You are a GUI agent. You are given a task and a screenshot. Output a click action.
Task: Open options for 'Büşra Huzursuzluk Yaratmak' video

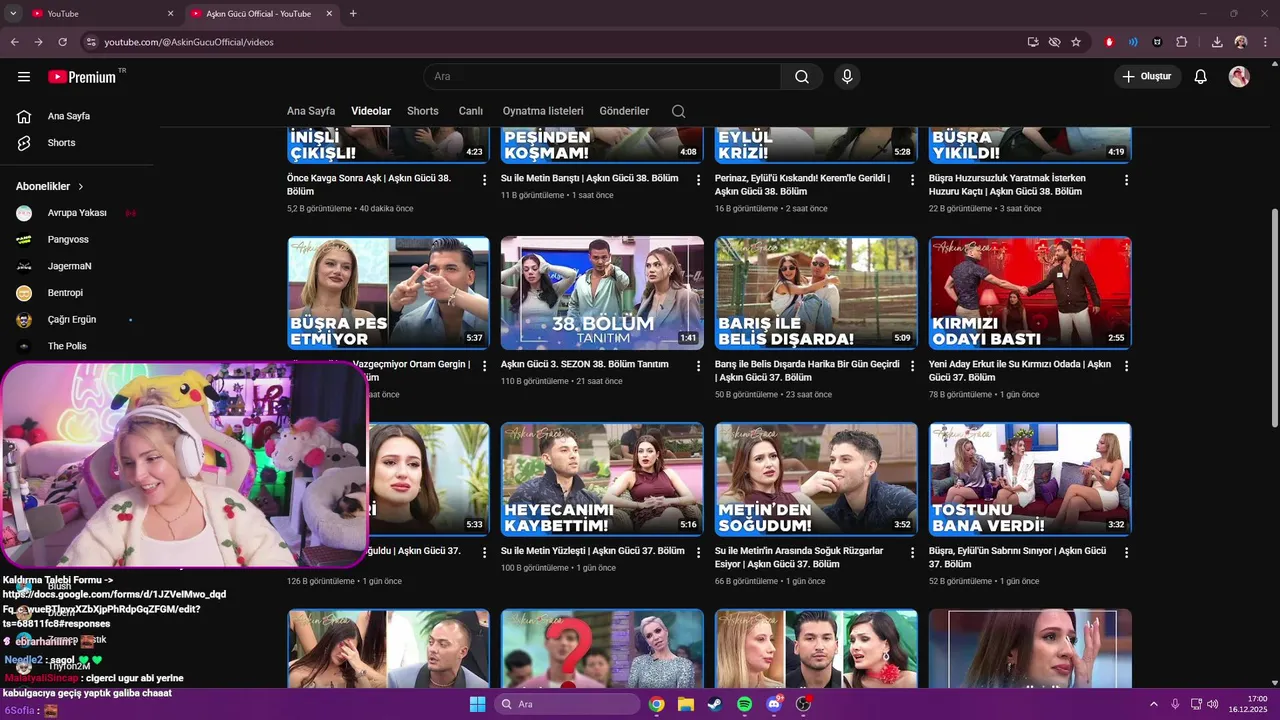click(1126, 180)
